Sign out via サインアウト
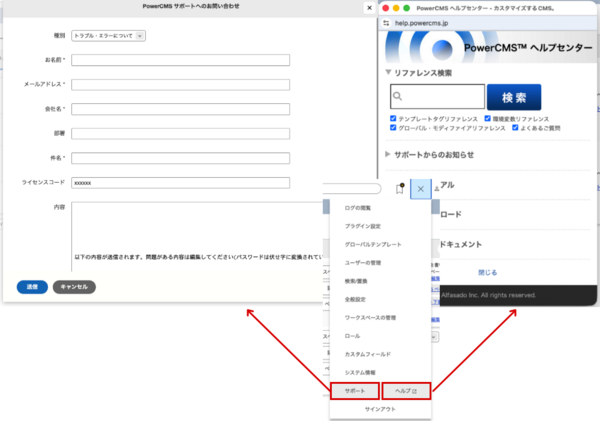Viewport: 600px width, 421px height. click(x=380, y=409)
